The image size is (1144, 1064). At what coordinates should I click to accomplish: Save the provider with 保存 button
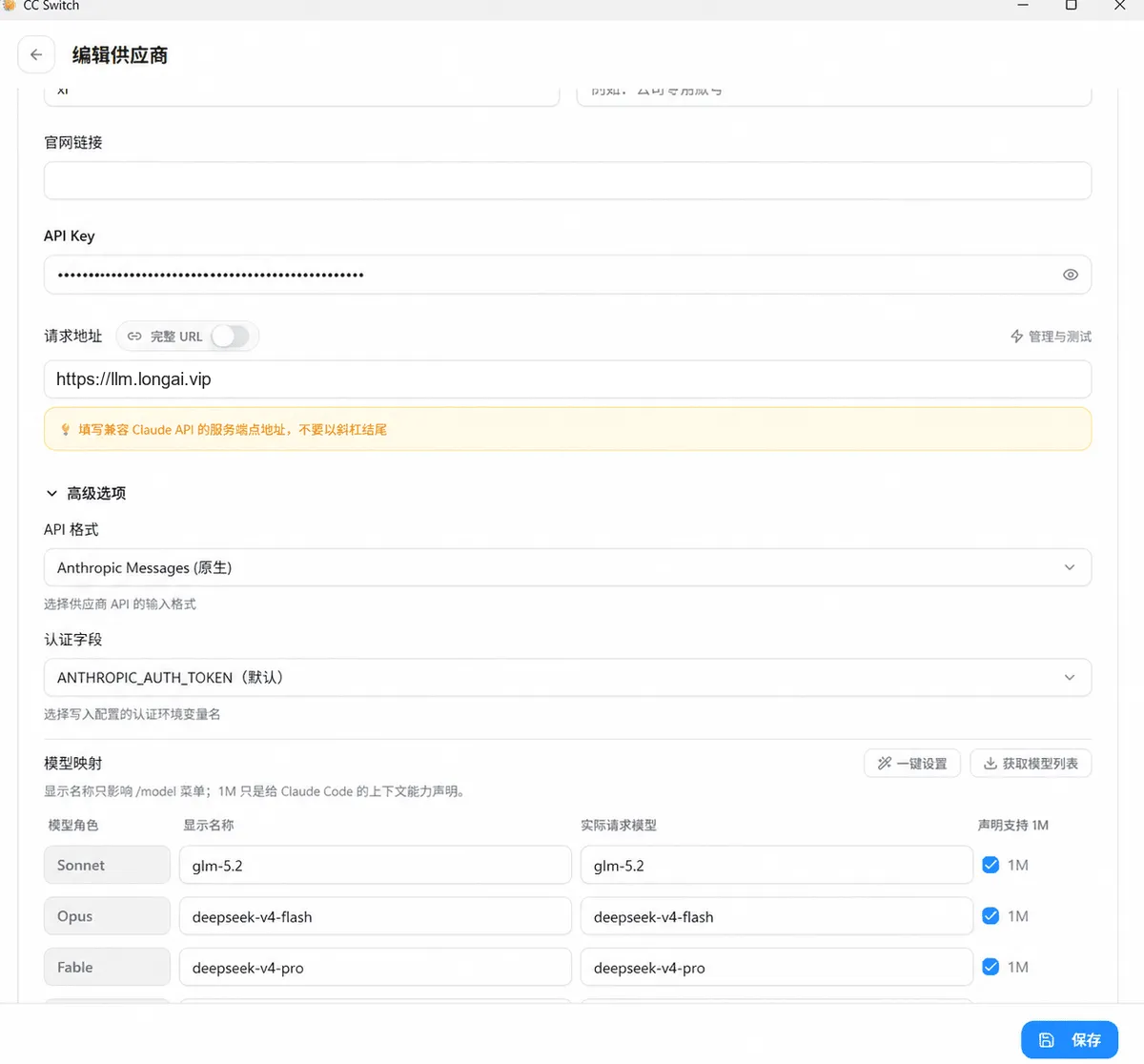(1070, 1040)
